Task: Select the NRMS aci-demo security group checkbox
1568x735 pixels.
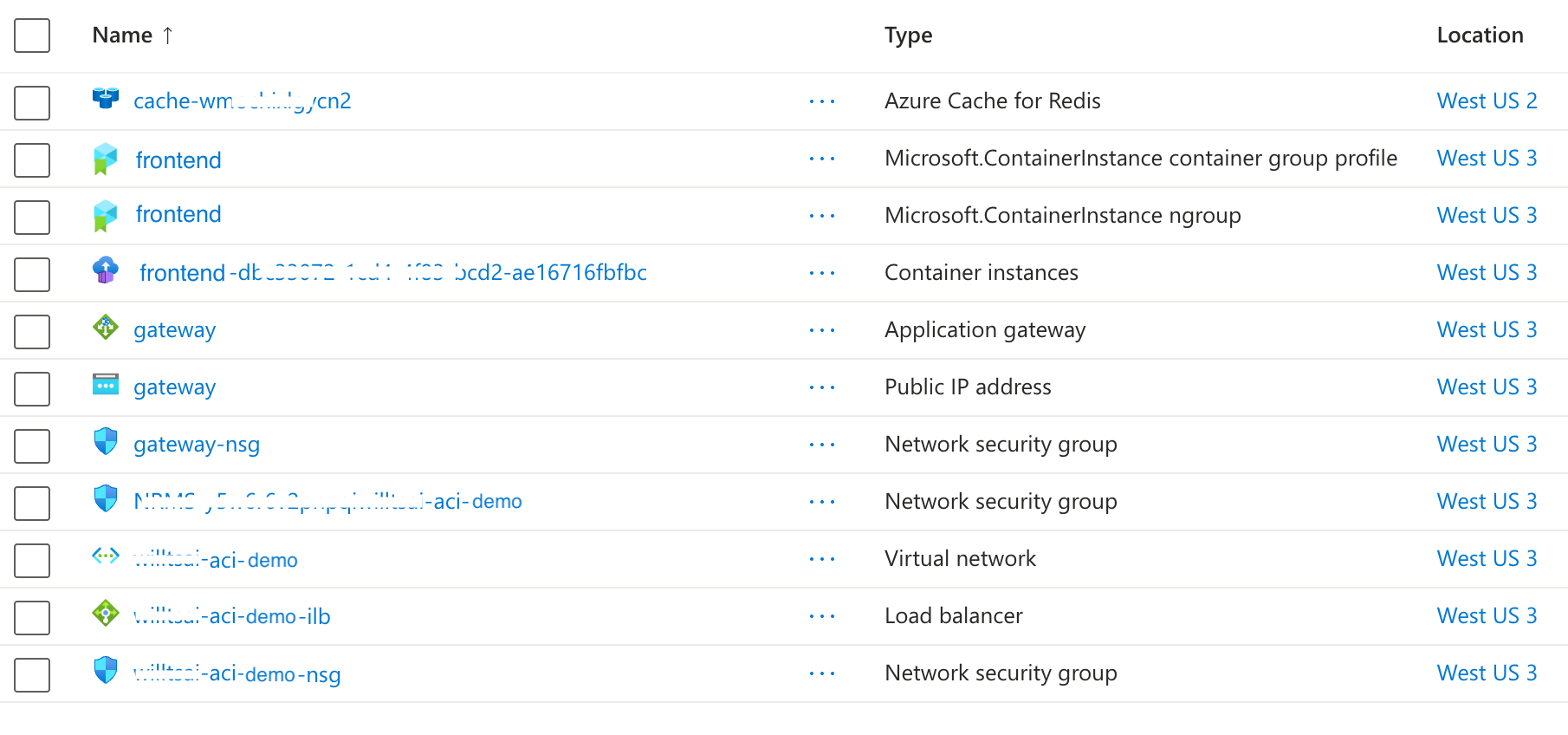Action: pyautogui.click(x=32, y=504)
